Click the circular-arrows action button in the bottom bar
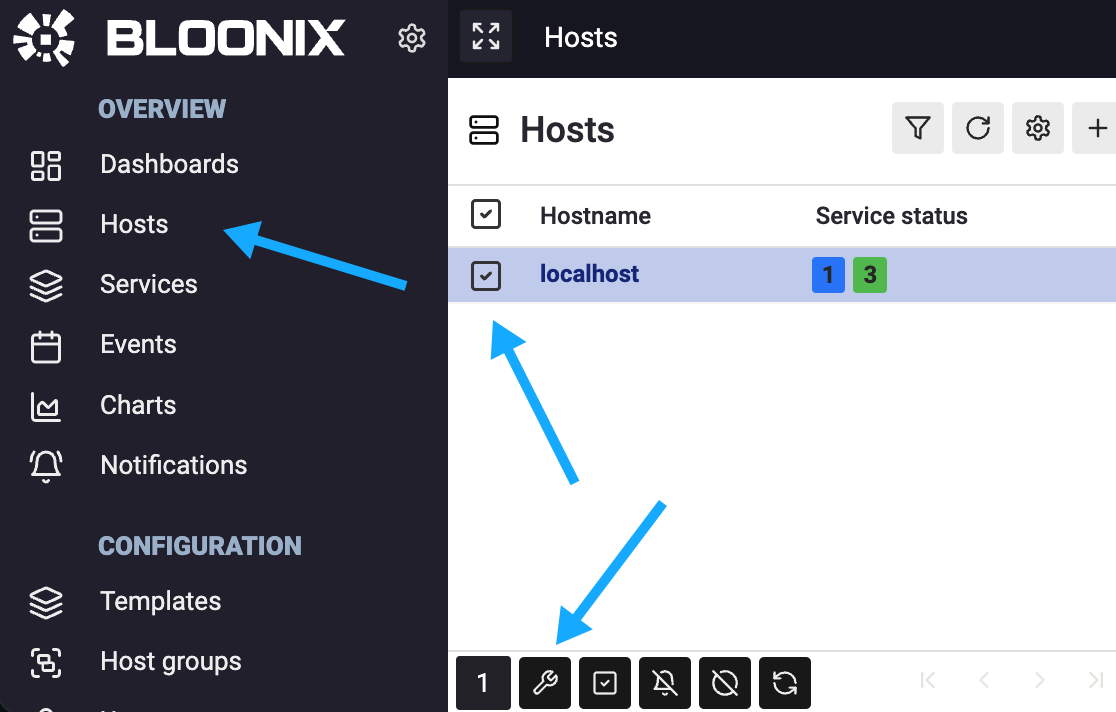The height and width of the screenshot is (712, 1116). (x=785, y=683)
